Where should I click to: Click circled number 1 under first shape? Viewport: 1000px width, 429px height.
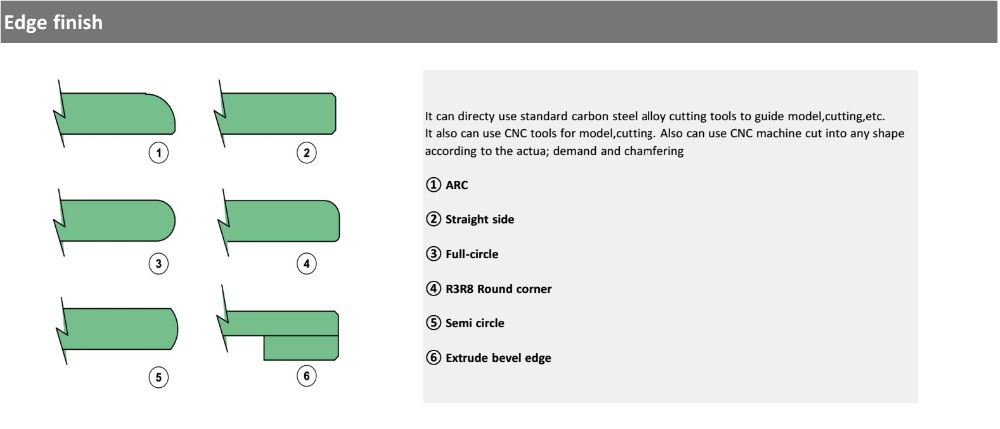(x=159, y=154)
